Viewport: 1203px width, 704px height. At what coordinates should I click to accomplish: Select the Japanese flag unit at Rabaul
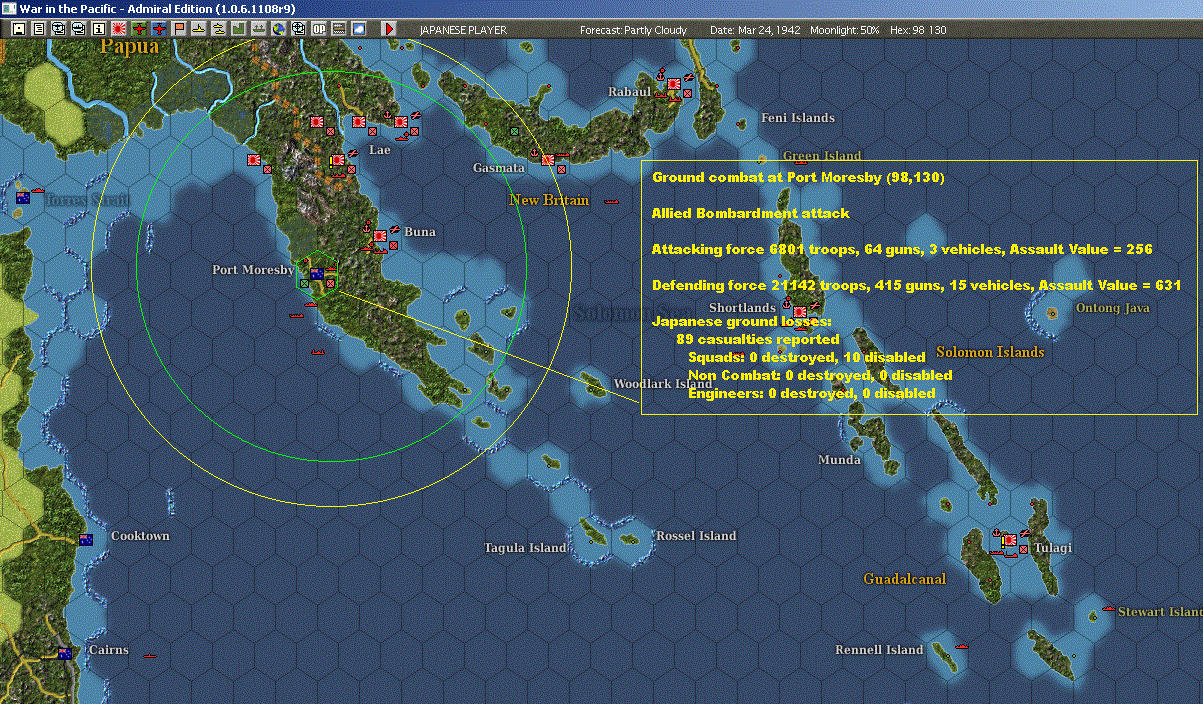(x=674, y=85)
